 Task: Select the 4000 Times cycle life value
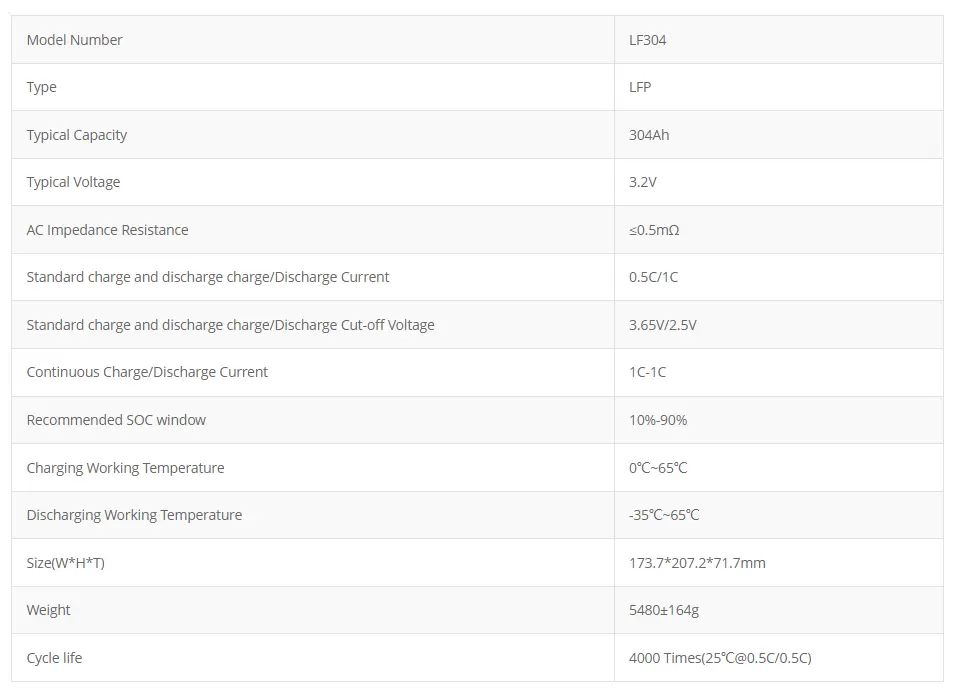(x=720, y=658)
